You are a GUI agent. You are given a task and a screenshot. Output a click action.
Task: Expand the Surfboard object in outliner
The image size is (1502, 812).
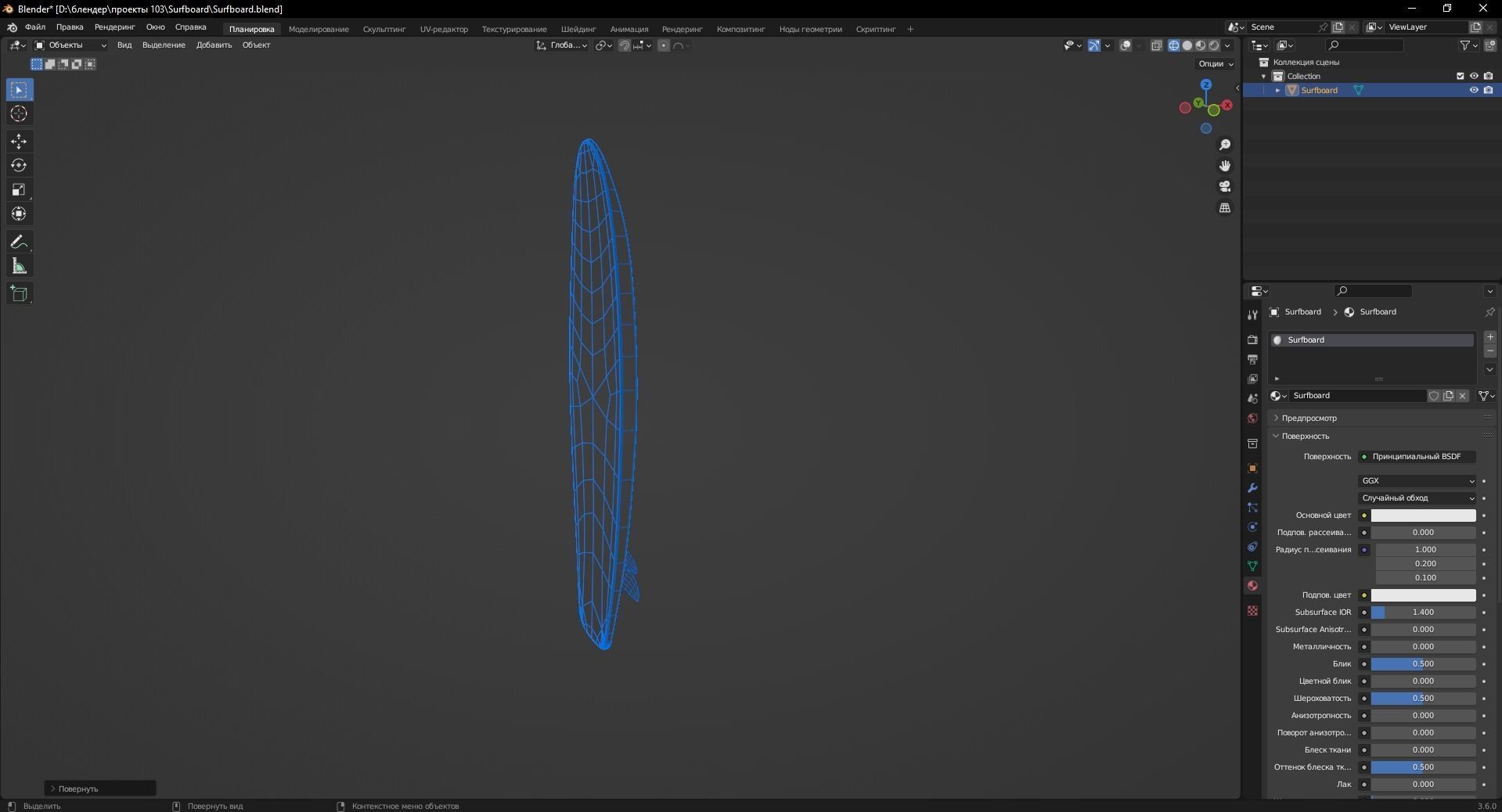[x=1277, y=90]
